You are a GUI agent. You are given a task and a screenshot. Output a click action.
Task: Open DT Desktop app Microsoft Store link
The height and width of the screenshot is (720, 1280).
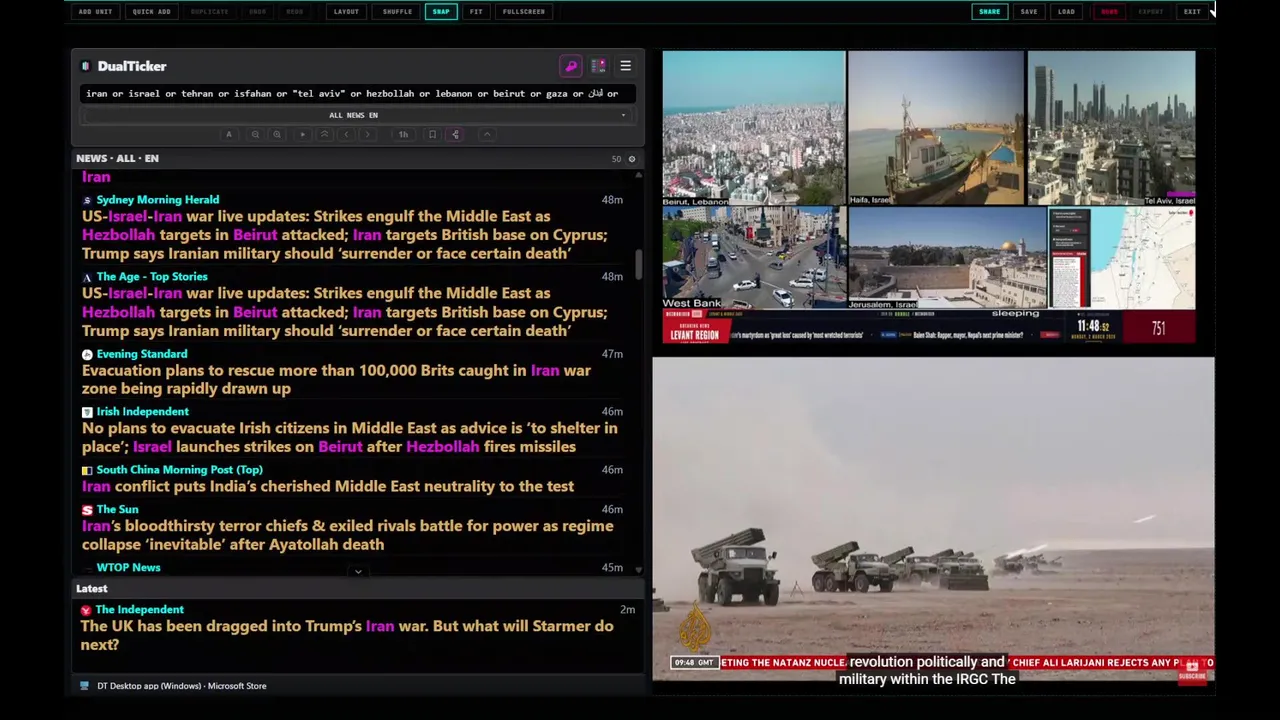click(181, 686)
